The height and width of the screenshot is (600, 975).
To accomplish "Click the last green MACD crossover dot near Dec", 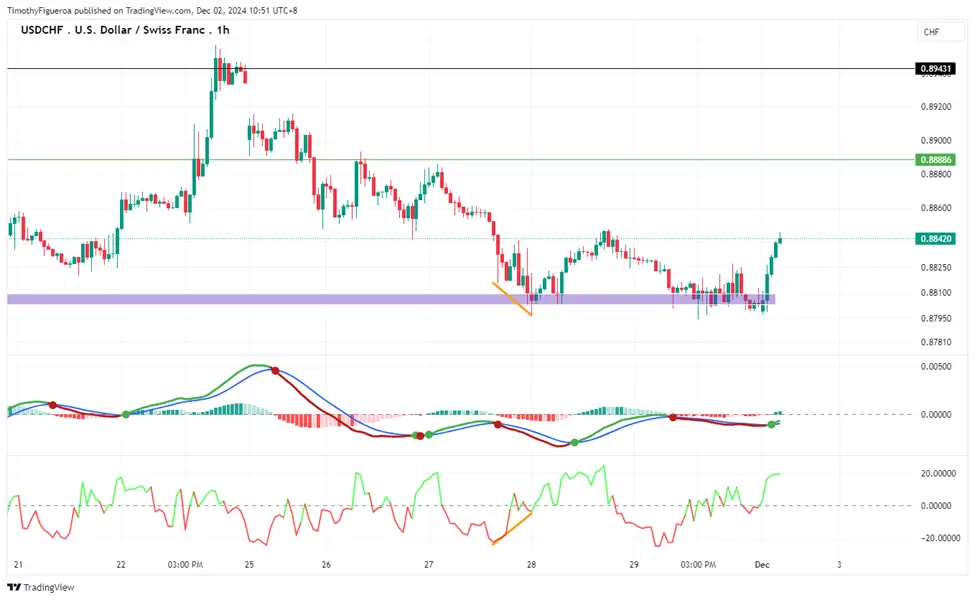I will pyautogui.click(x=772, y=425).
